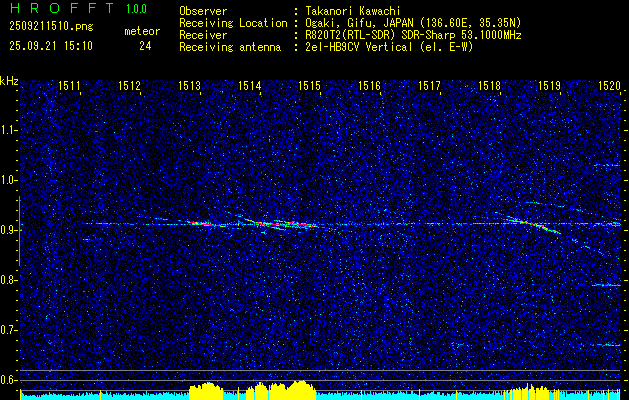Click the descending echo trace near 1519

click(534, 224)
